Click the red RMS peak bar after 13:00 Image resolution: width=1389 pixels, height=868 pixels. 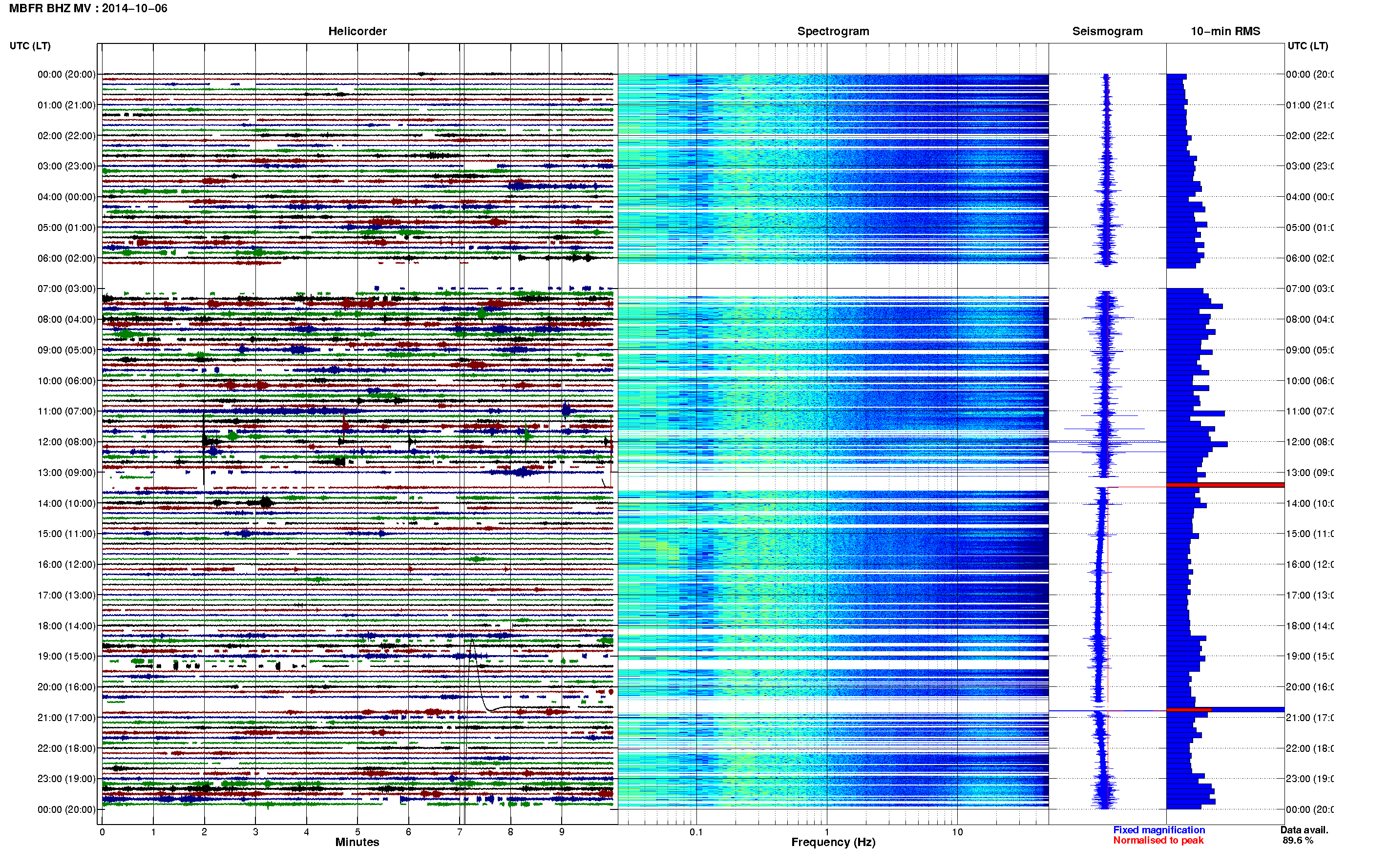1225,486
